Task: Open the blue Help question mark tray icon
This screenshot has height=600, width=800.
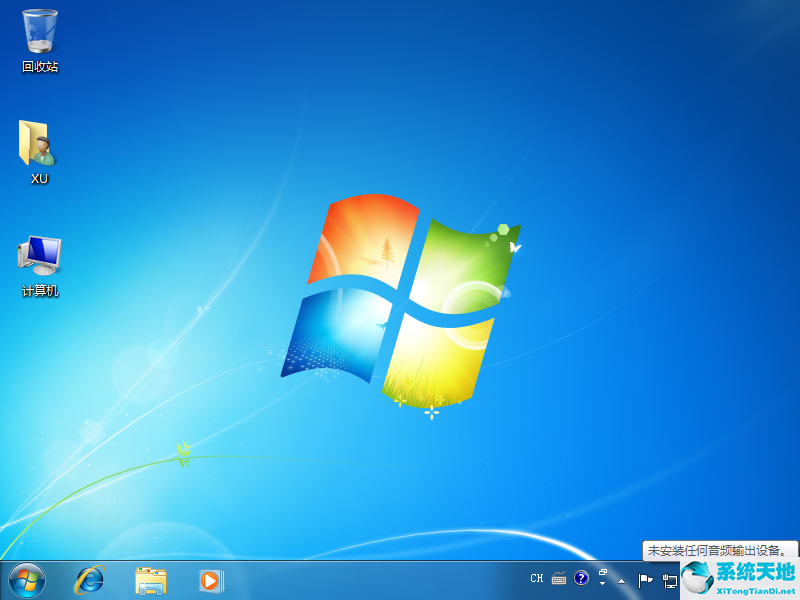Action: (581, 579)
